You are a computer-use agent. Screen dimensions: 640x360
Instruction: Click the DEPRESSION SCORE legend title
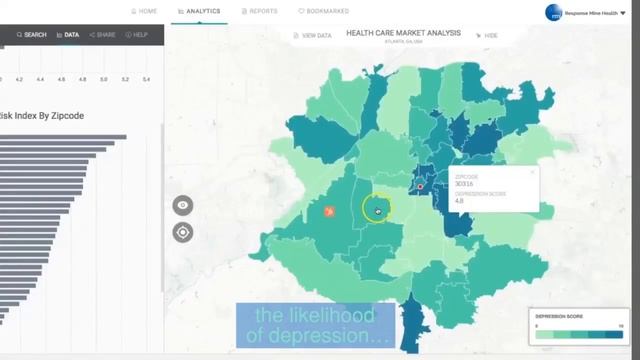[559, 316]
